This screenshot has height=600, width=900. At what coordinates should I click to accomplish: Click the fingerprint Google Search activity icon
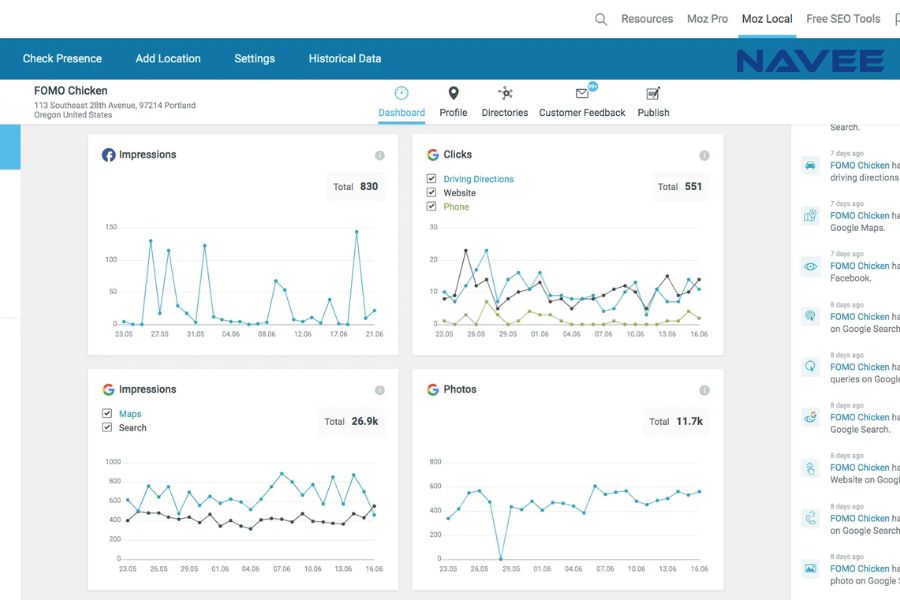pos(810,316)
